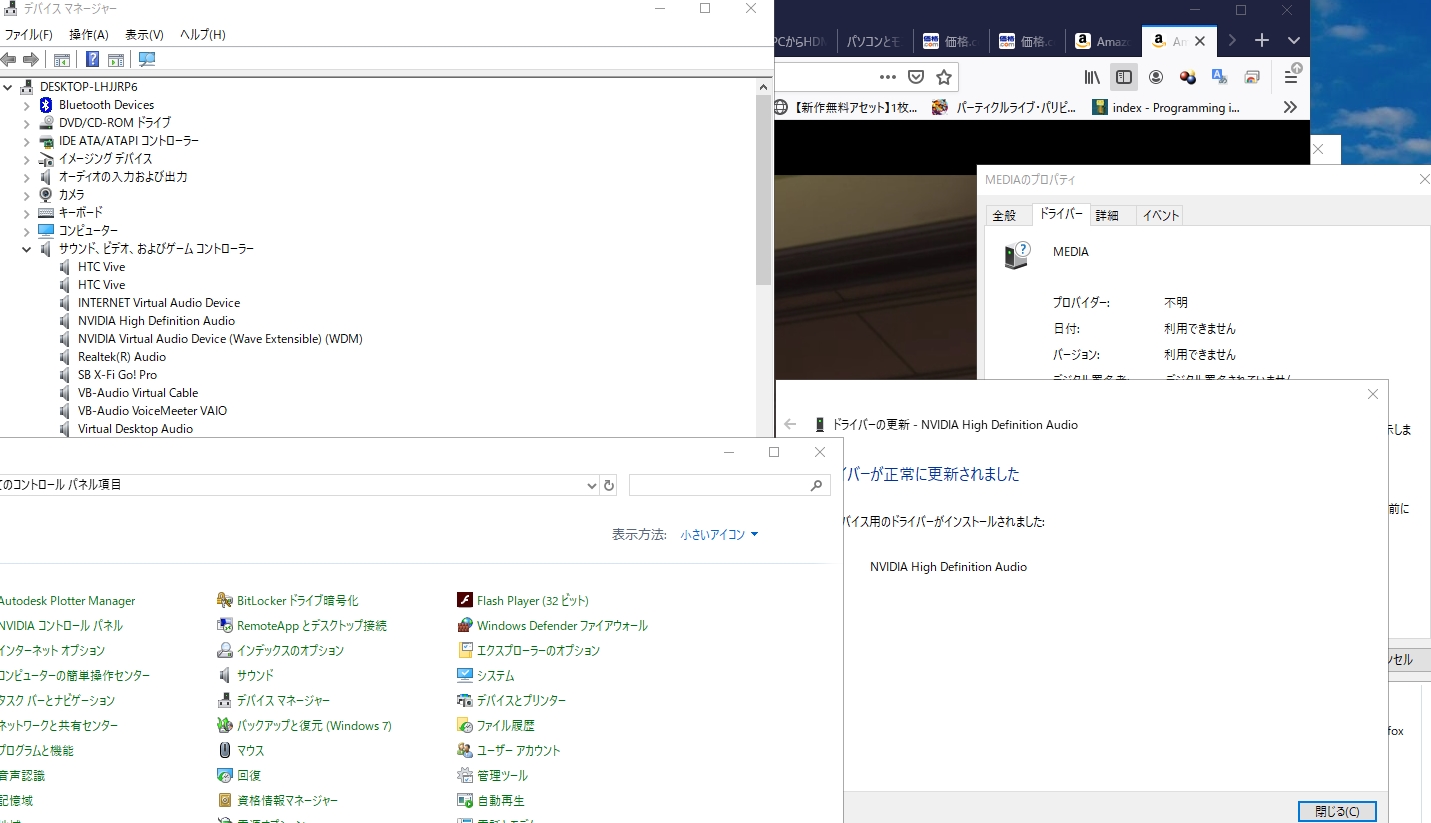
Task: Click the Forward arrow in Device Manager toolbar
Action: coord(31,59)
